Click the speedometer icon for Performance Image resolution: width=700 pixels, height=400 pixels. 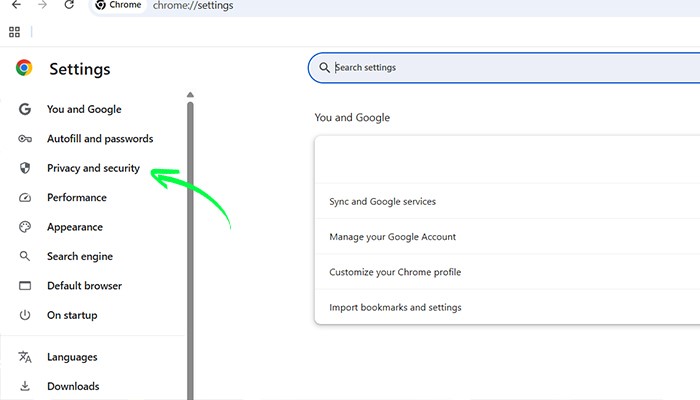[25, 198]
